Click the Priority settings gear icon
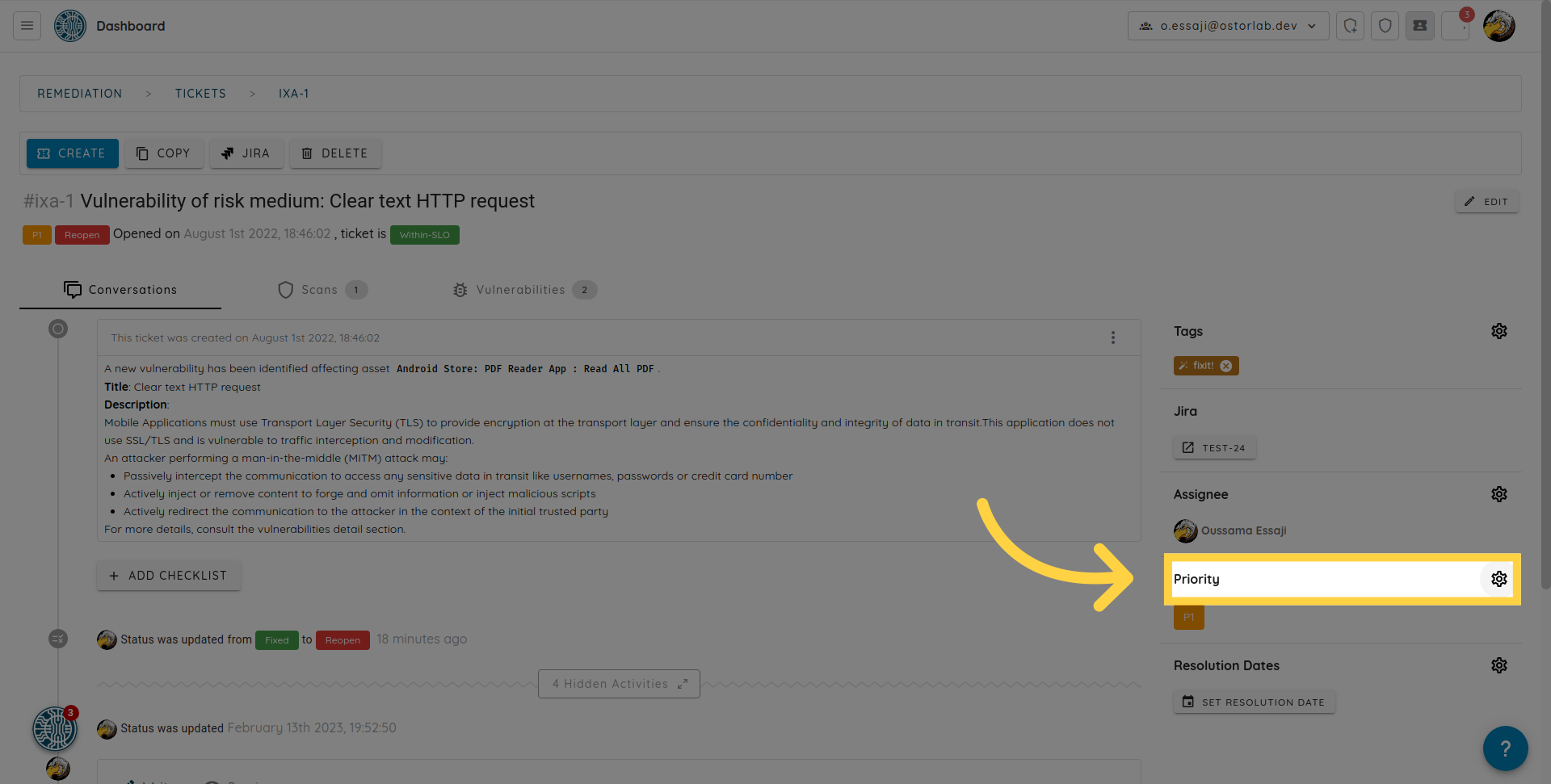The width and height of the screenshot is (1551, 784). (1498, 579)
